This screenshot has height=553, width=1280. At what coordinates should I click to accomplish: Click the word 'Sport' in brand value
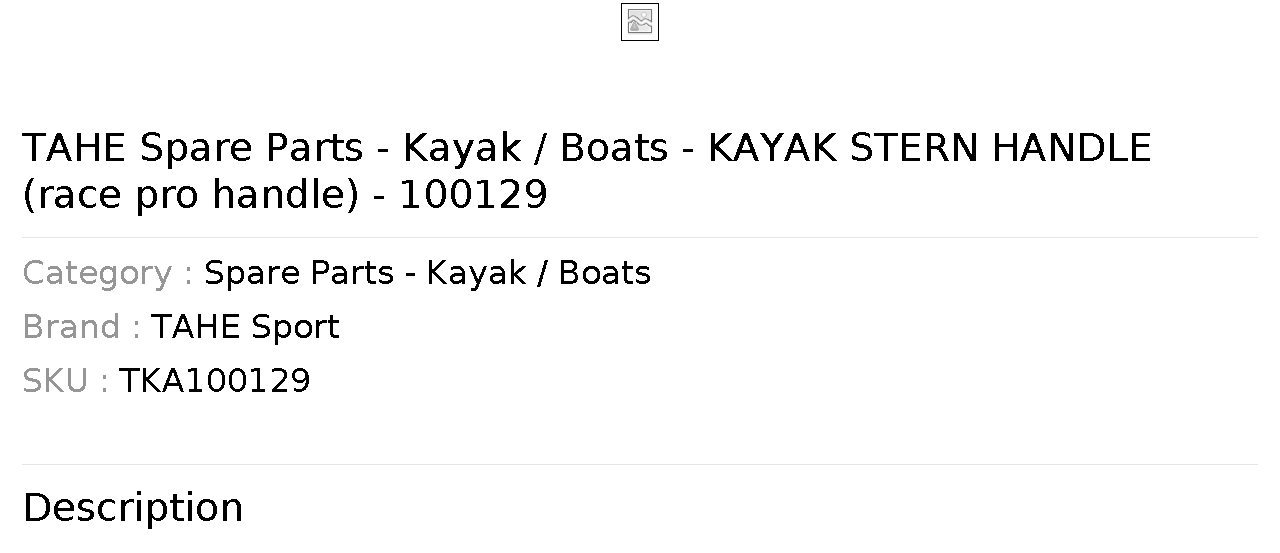point(295,327)
